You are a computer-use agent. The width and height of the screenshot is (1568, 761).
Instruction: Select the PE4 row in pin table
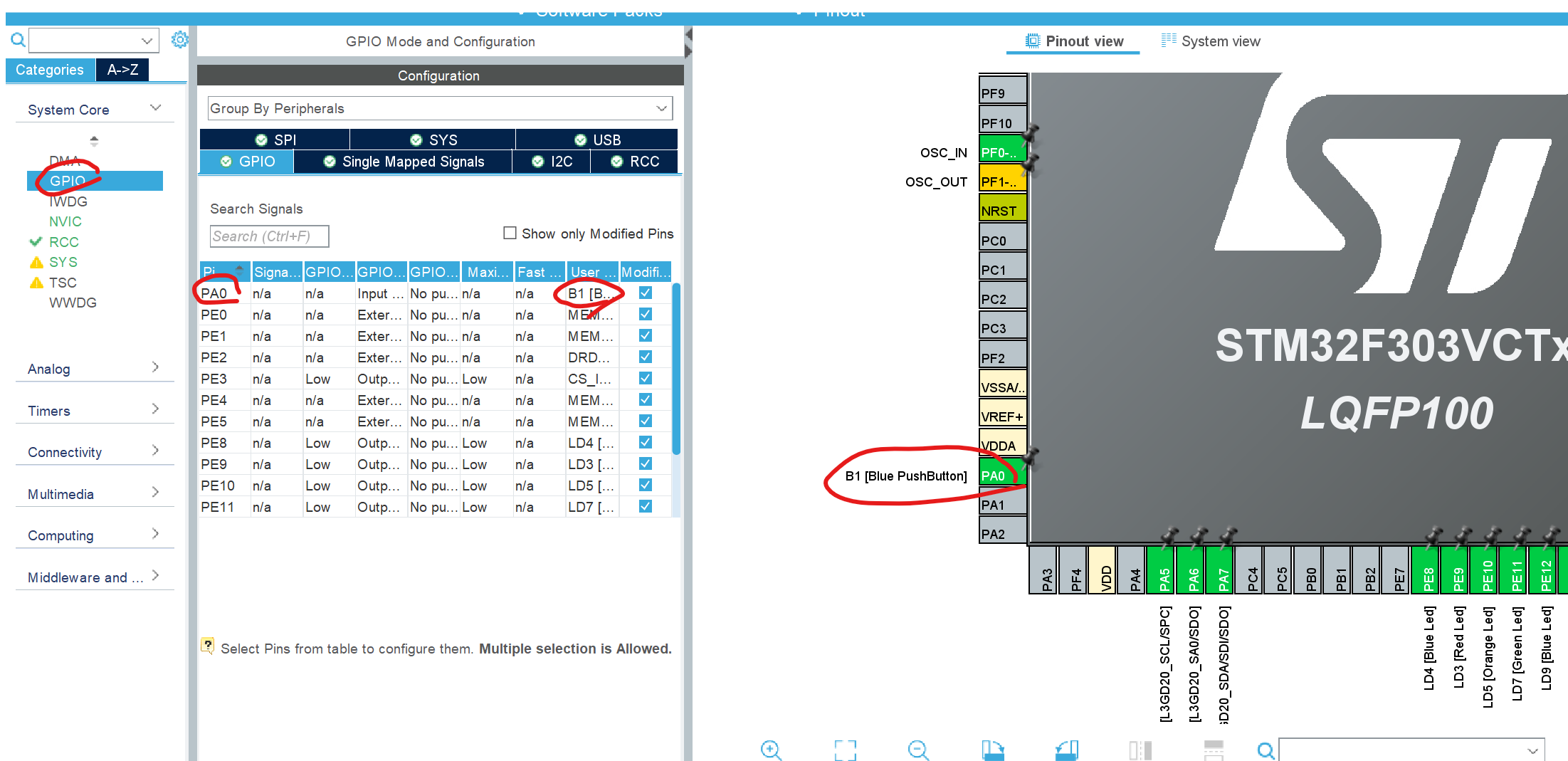pyautogui.click(x=435, y=400)
